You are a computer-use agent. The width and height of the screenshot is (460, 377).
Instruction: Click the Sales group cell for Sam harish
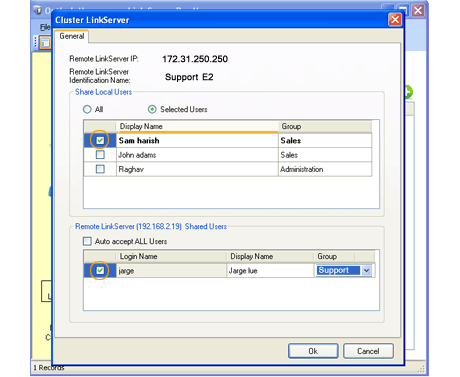tap(325, 140)
